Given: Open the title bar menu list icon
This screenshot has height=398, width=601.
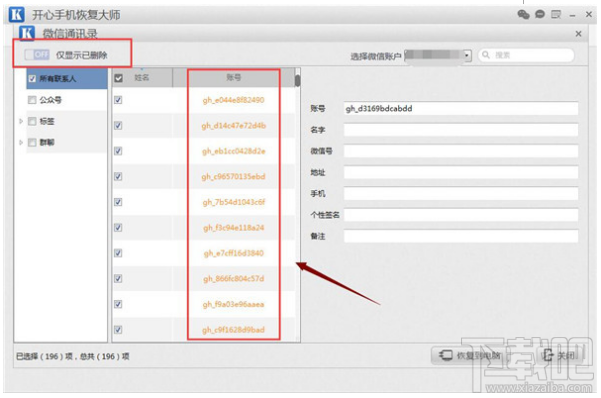Looking at the screenshot, I should pos(556,15).
